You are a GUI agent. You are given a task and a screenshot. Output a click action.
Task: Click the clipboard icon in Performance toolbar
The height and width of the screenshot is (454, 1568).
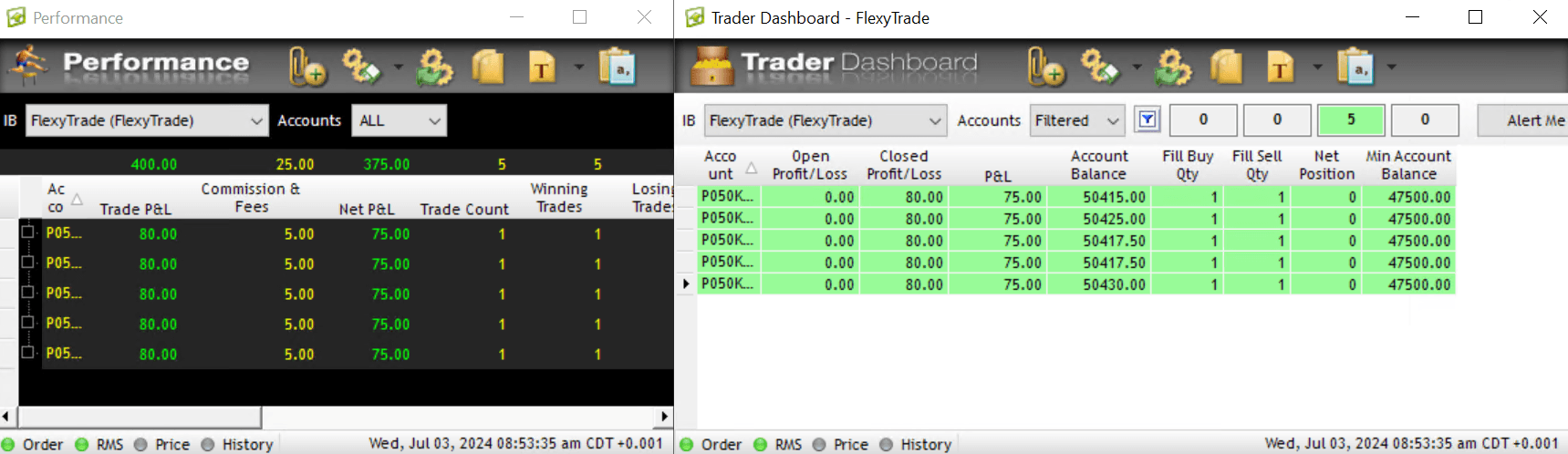pyautogui.click(x=618, y=67)
